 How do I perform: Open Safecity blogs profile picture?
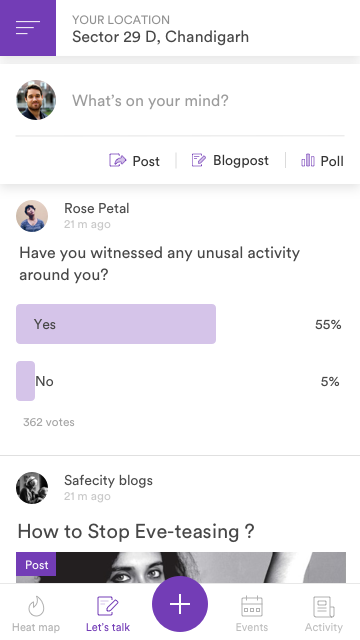point(32,488)
